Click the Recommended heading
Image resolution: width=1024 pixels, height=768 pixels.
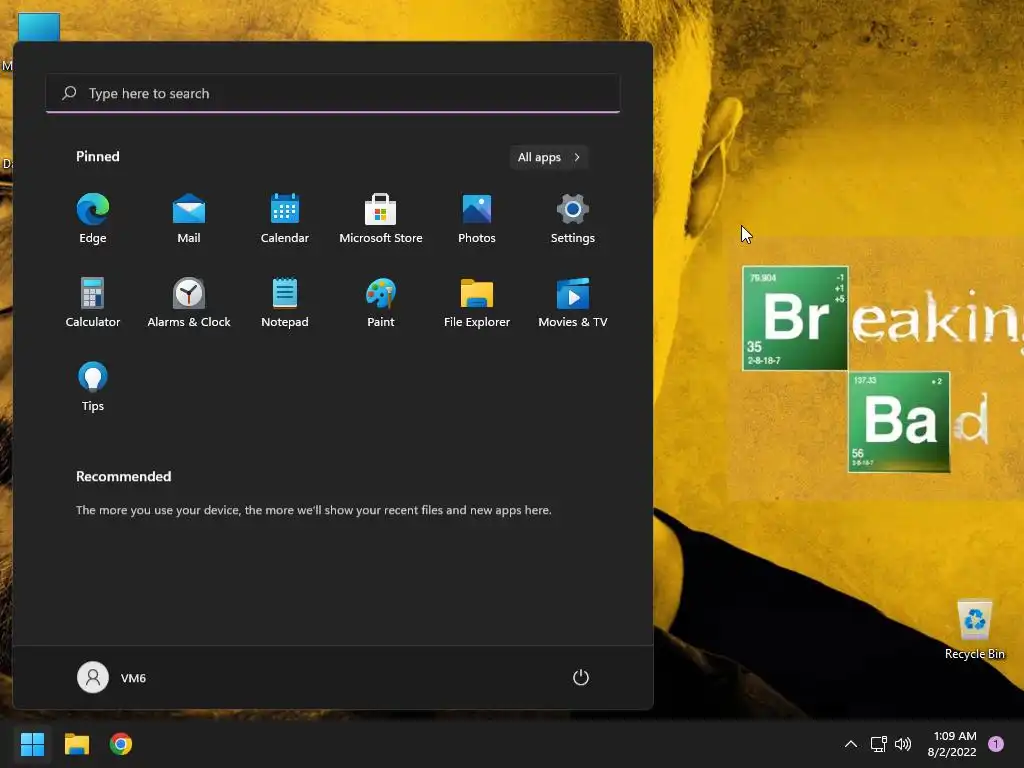pos(123,477)
